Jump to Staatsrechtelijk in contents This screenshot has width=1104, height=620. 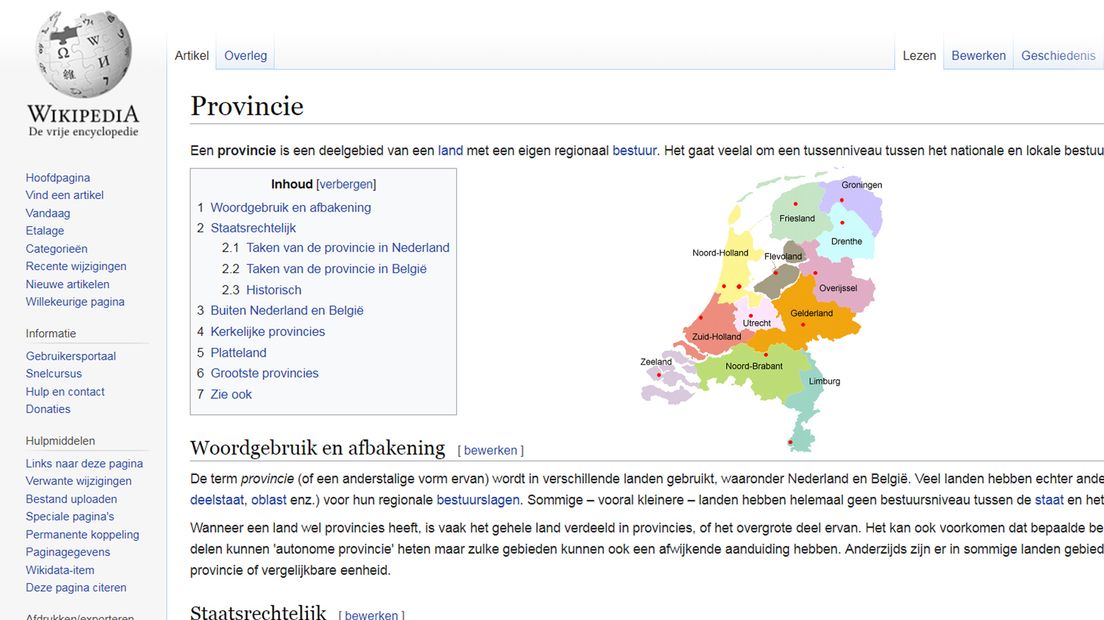pyautogui.click(x=253, y=228)
